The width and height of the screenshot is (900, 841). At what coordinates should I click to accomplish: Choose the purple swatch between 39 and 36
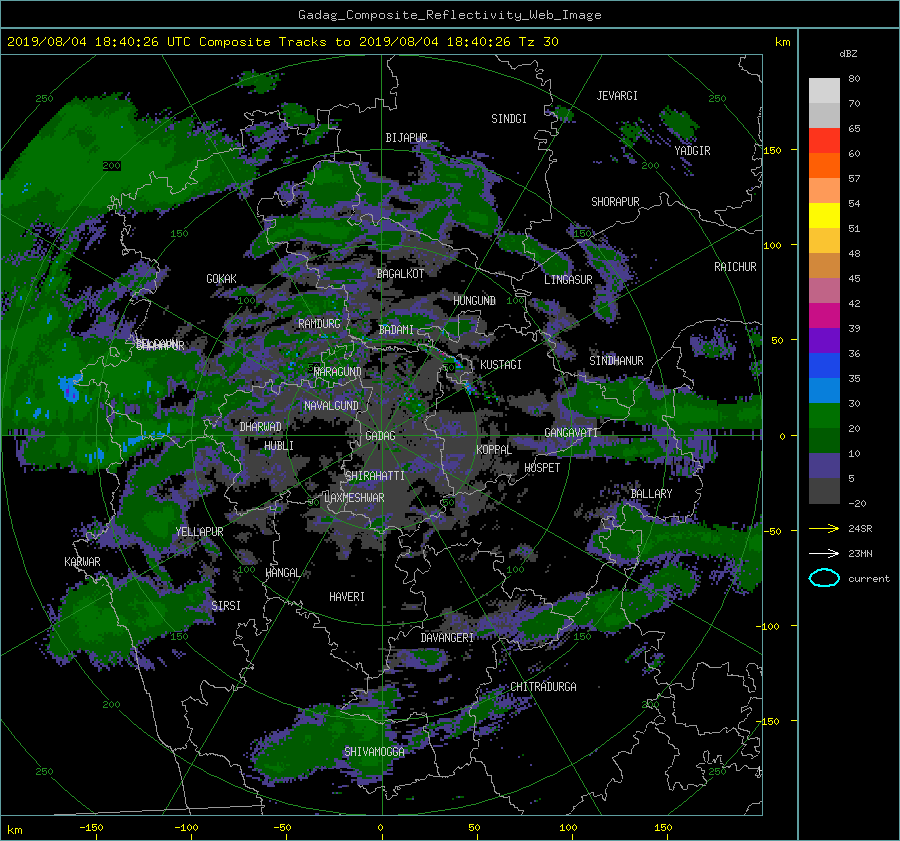(x=824, y=341)
